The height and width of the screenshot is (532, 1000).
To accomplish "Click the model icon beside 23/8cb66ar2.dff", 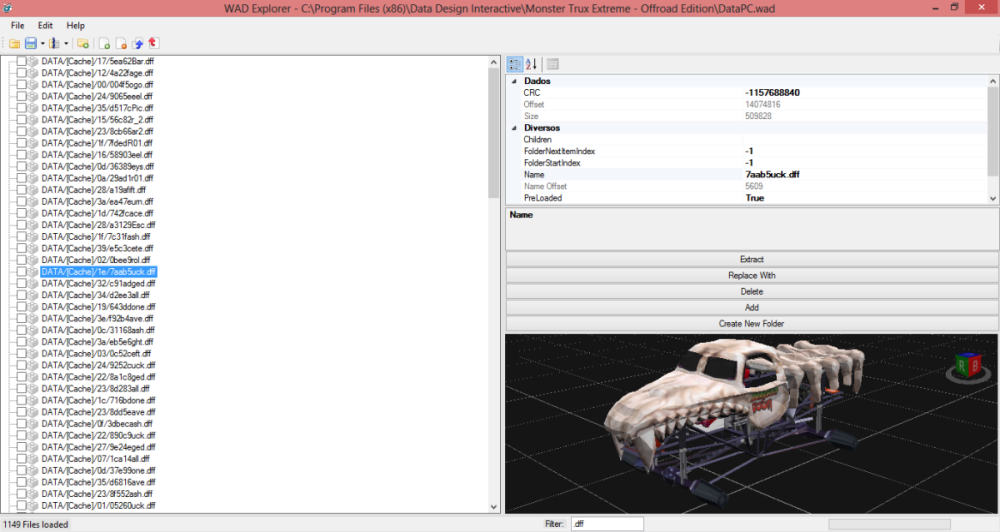I will point(34,131).
